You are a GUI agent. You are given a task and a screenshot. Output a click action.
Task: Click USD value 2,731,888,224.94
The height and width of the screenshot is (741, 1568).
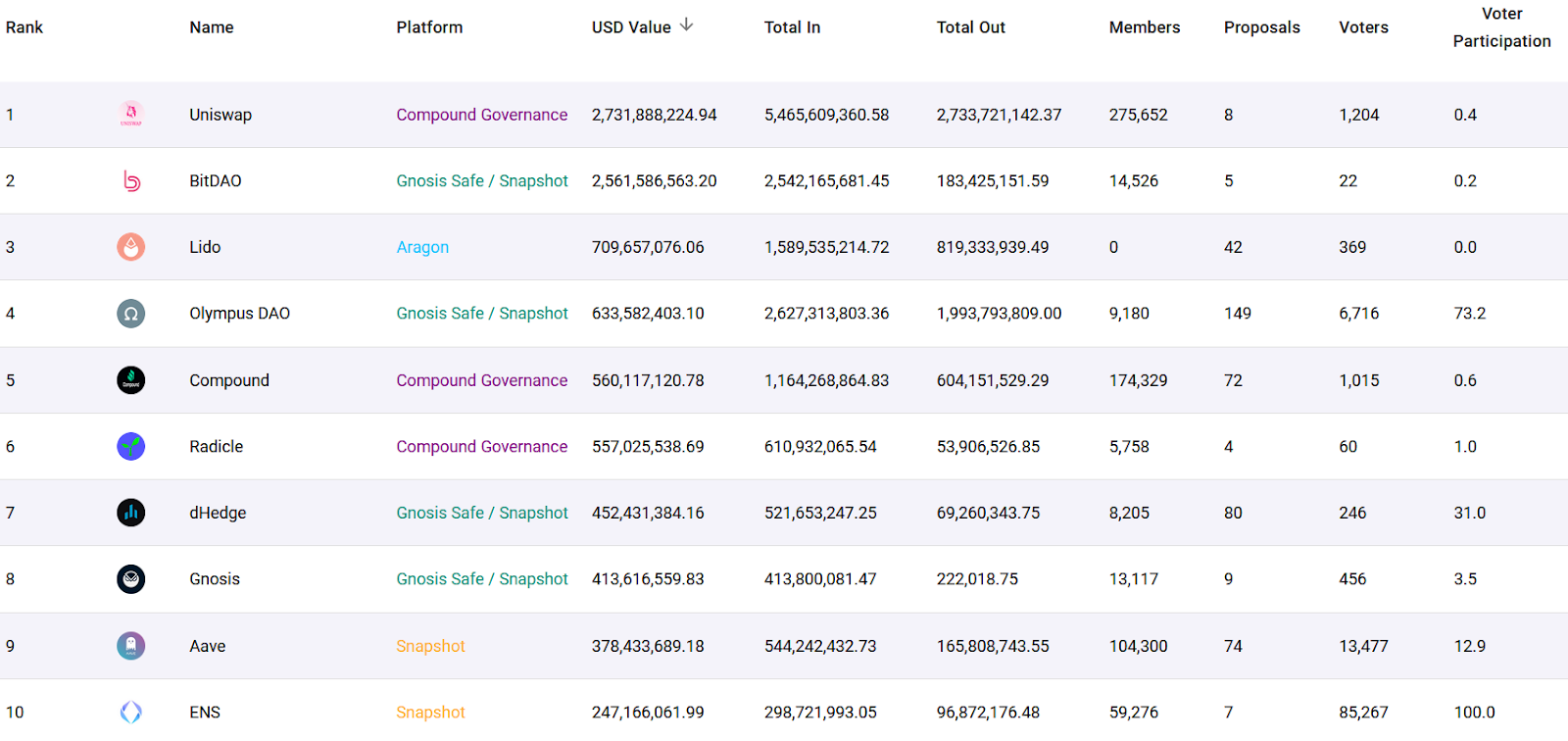point(654,115)
